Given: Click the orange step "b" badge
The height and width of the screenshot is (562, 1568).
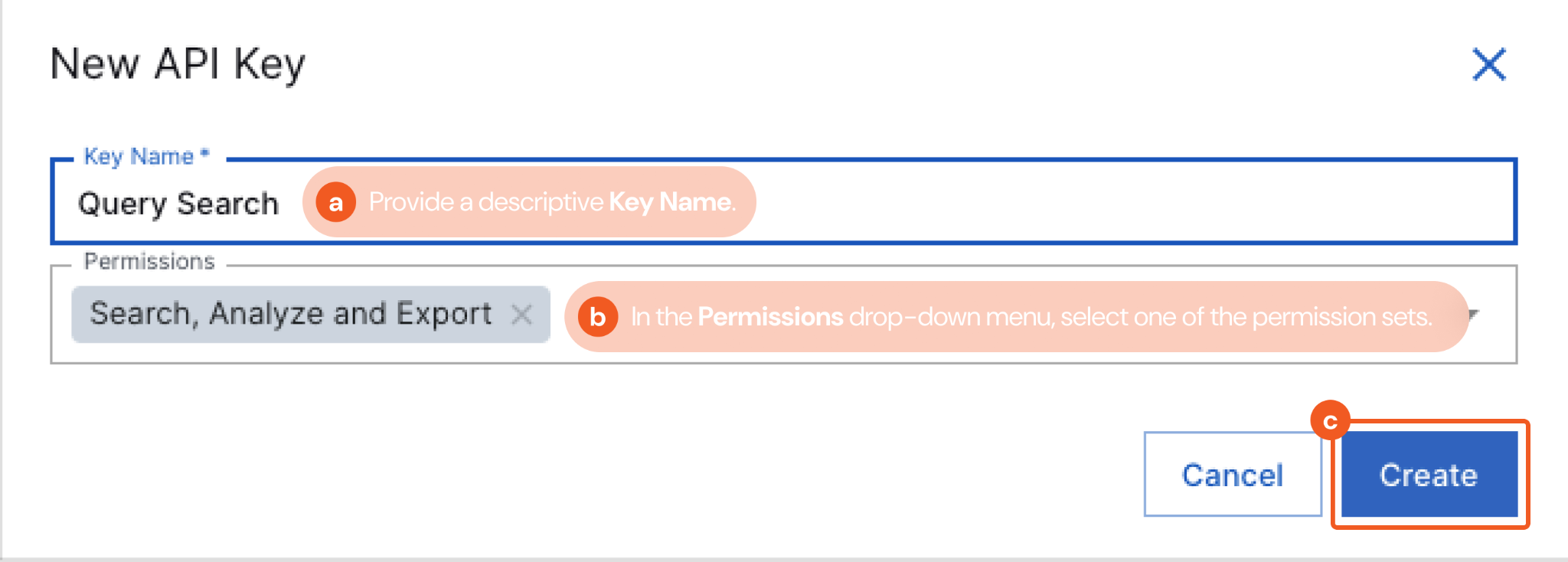Looking at the screenshot, I should pyautogui.click(x=598, y=316).
